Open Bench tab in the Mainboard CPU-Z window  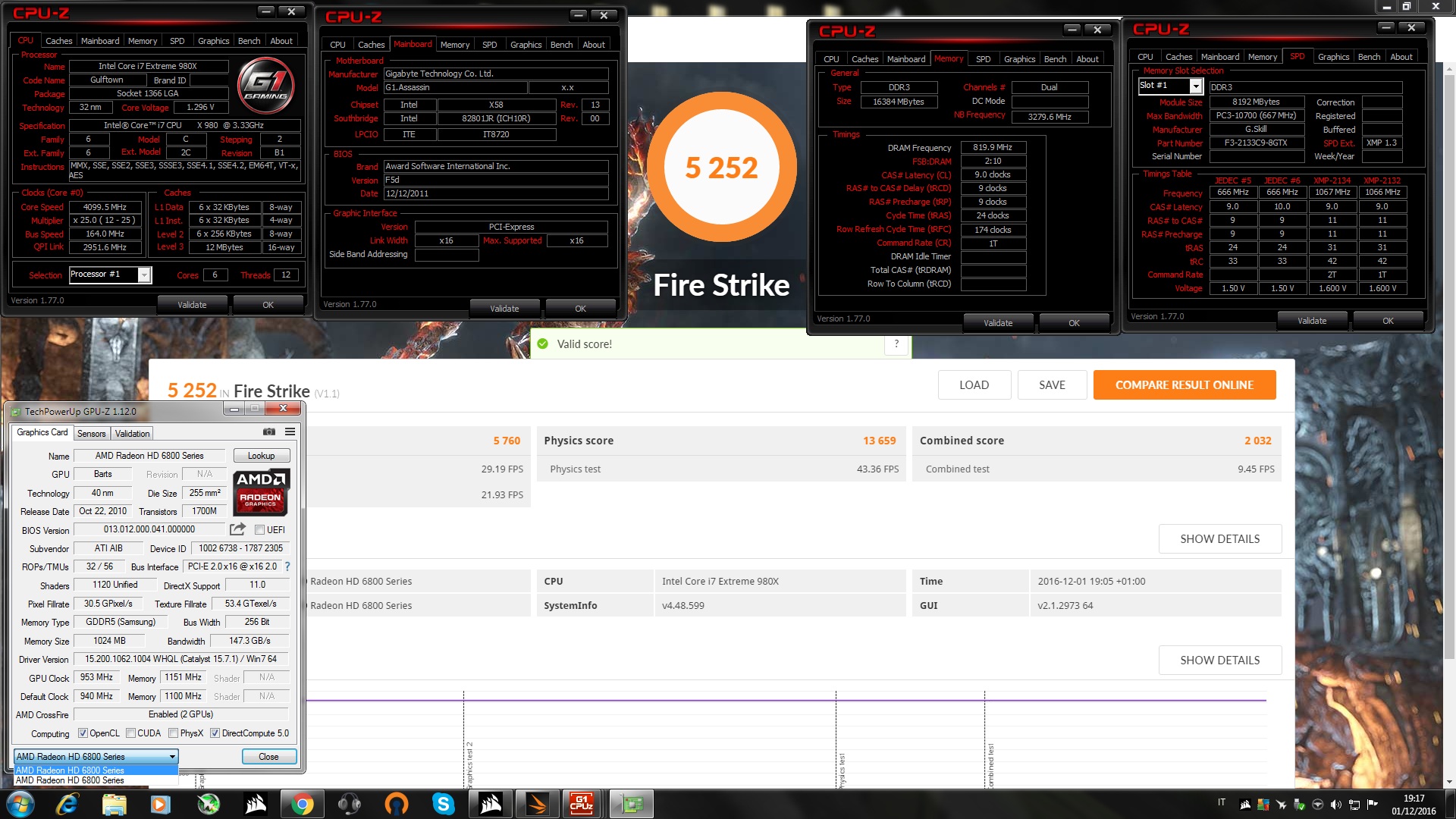(561, 45)
